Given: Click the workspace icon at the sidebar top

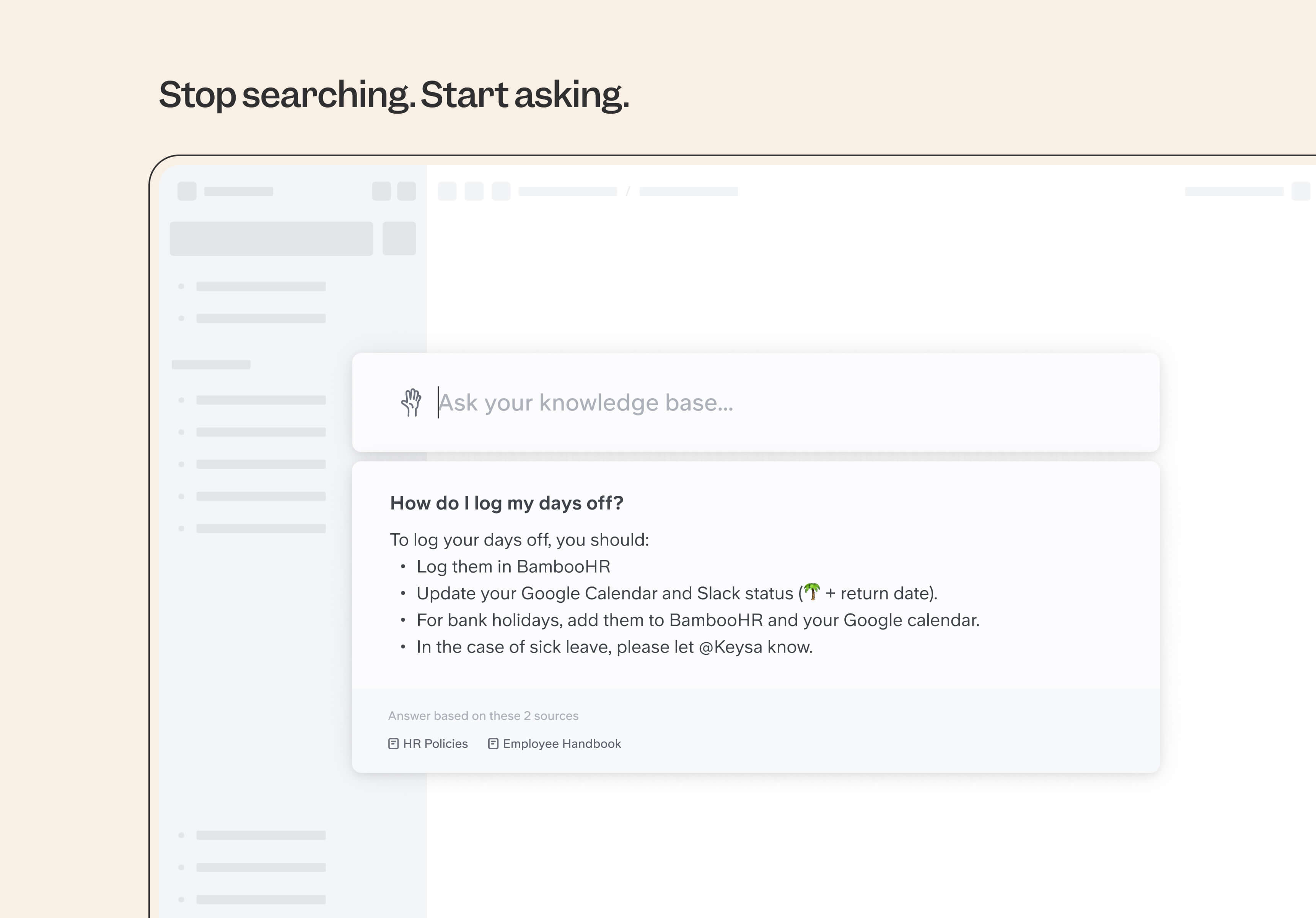Looking at the screenshot, I should (187, 191).
